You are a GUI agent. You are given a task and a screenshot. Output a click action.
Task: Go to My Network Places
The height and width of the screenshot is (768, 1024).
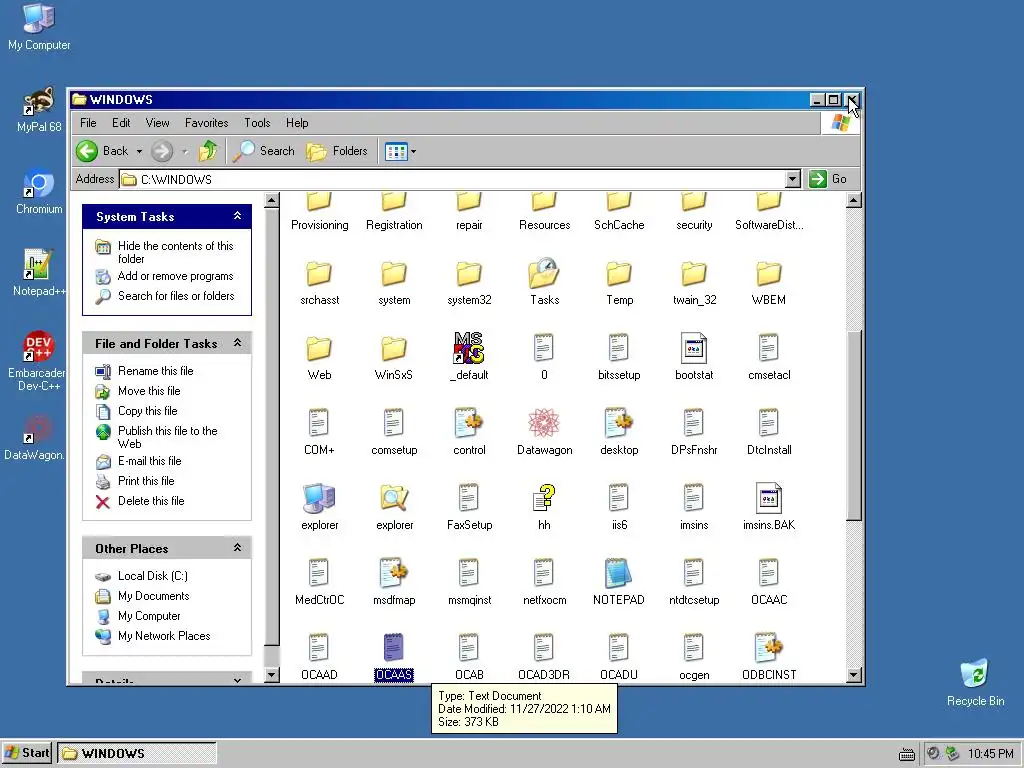click(x=164, y=636)
